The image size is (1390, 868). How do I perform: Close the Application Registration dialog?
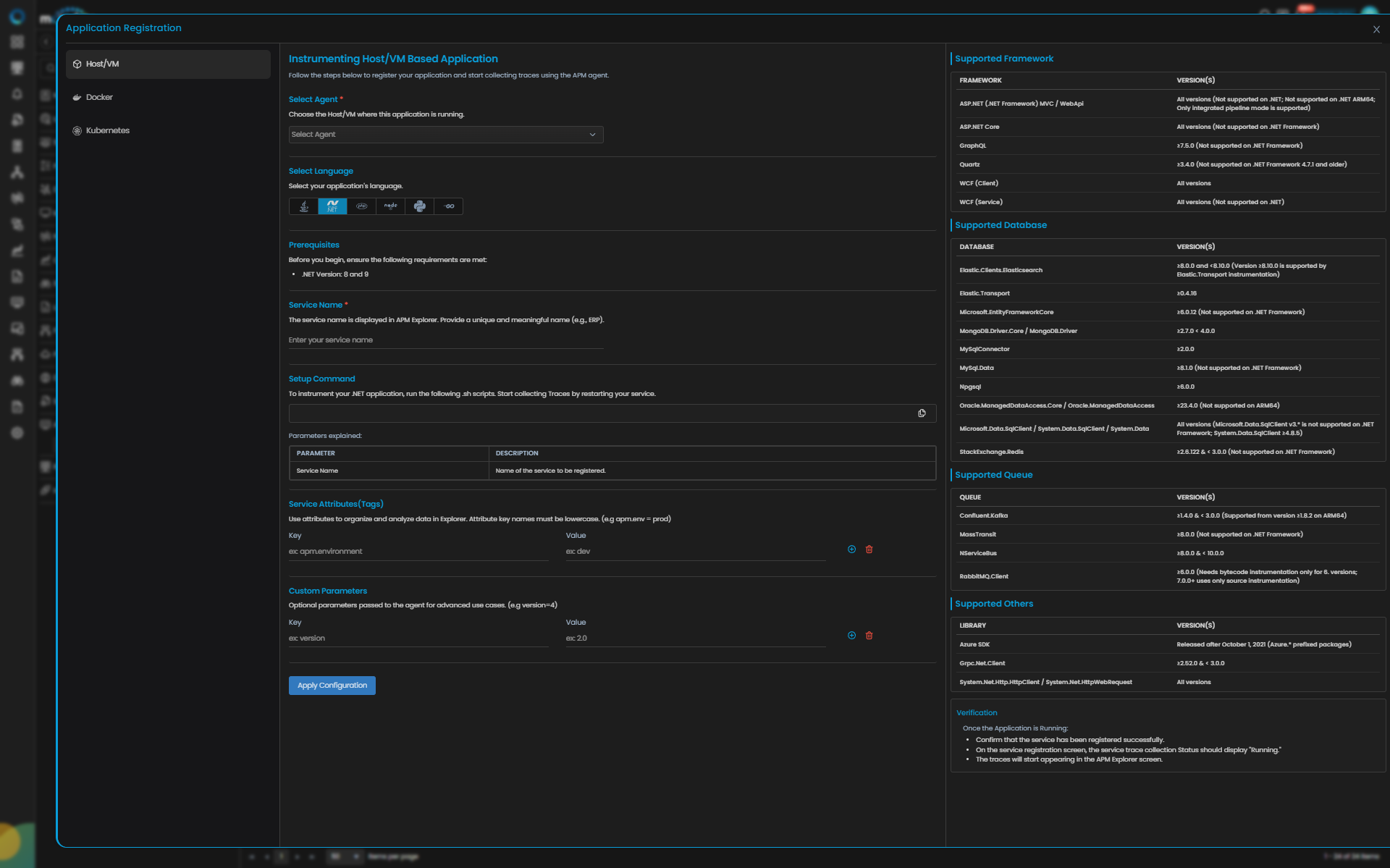[1376, 30]
